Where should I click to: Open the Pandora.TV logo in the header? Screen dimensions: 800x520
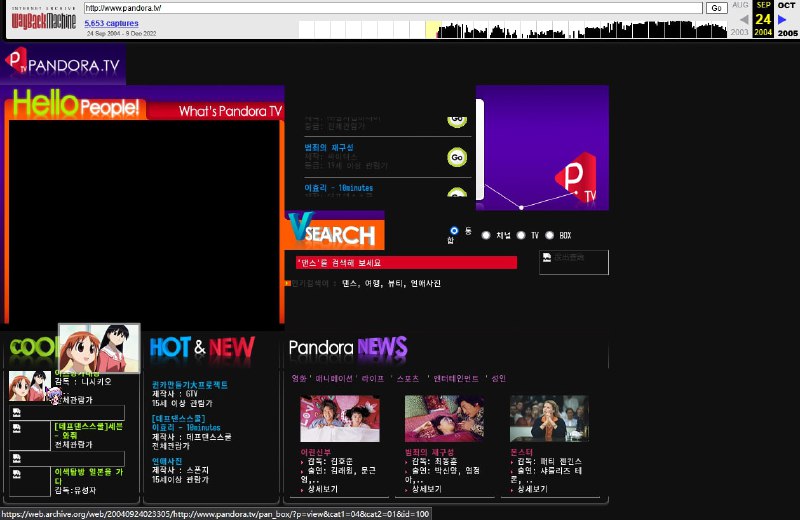[63, 65]
